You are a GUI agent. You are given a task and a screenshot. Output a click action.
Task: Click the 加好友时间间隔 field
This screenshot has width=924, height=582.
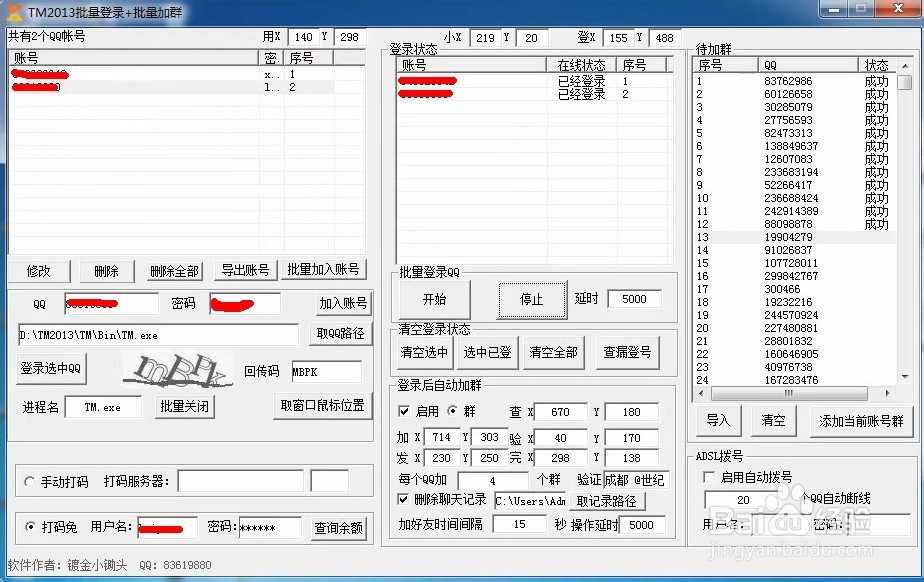(x=519, y=524)
